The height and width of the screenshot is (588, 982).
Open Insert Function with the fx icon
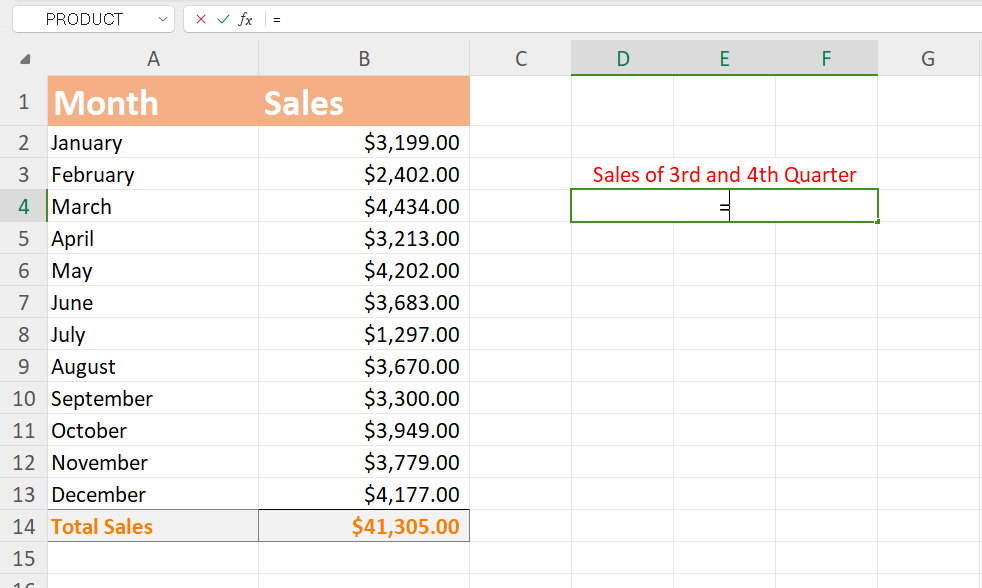244,18
